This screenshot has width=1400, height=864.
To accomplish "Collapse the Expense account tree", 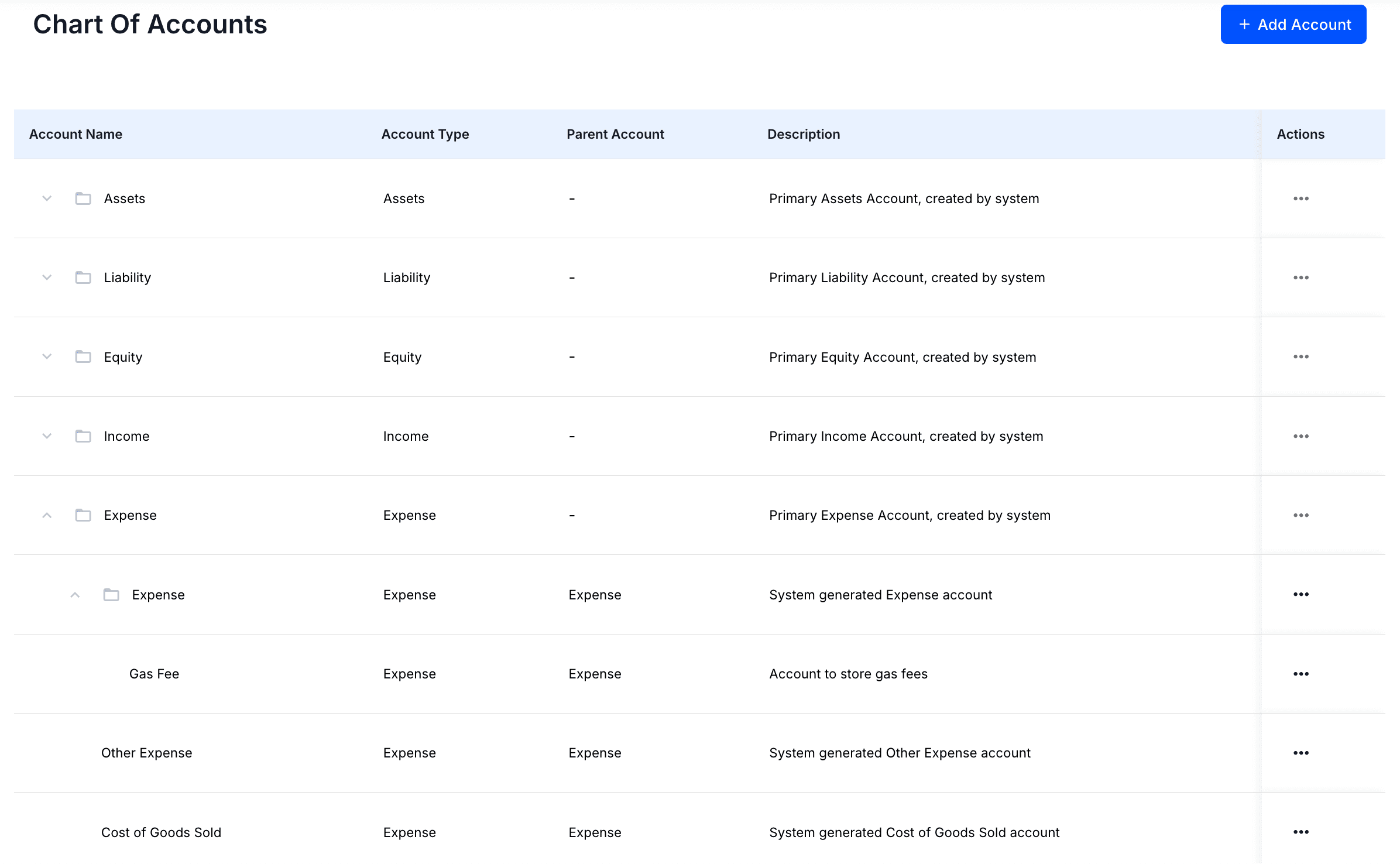I will coord(47,515).
